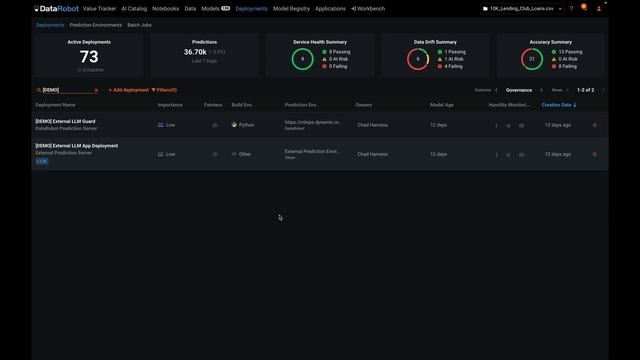640x360 pixels.
Task: Click the Importance column header
Action: click(x=170, y=105)
